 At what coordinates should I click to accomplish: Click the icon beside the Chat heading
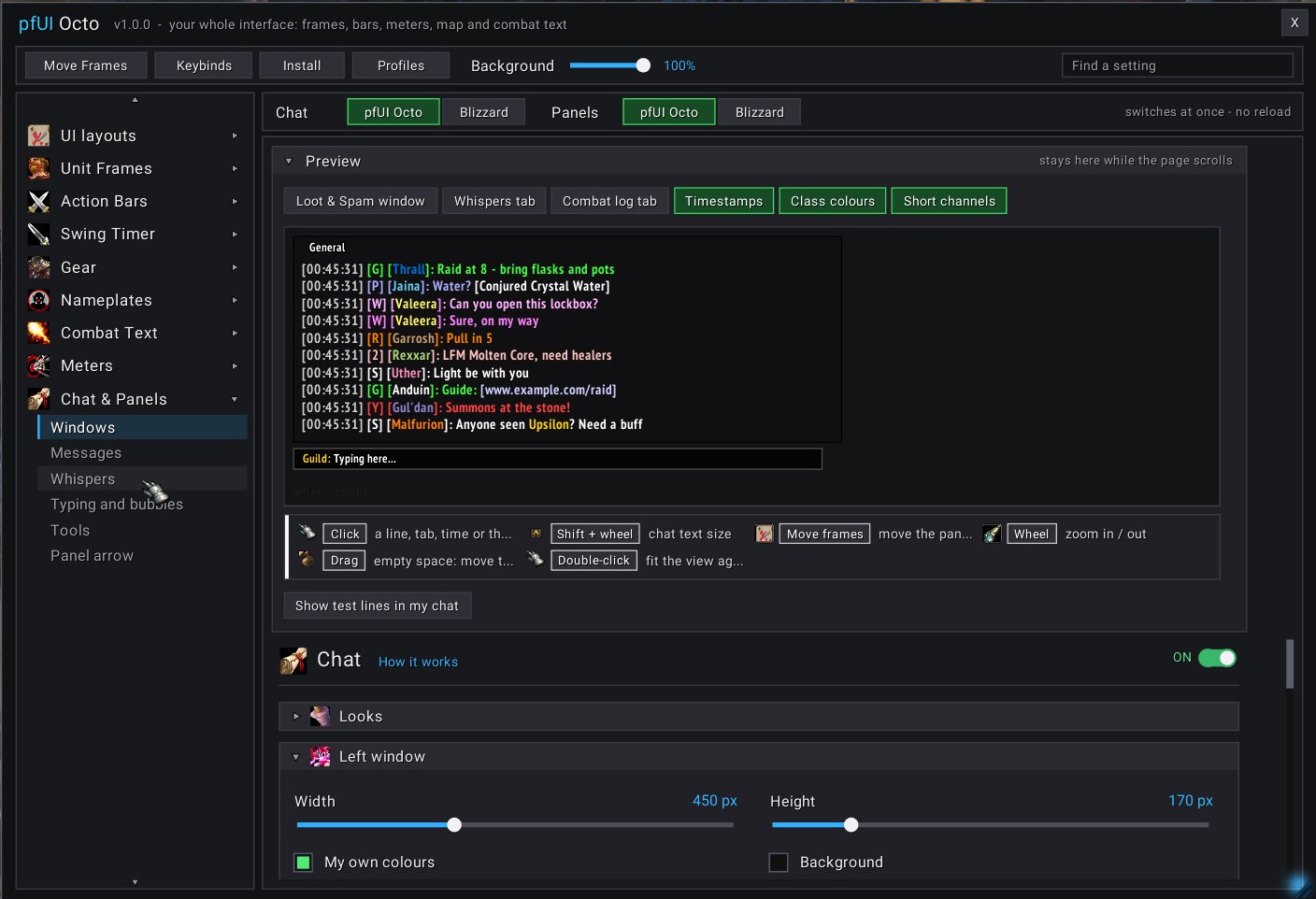pos(293,661)
